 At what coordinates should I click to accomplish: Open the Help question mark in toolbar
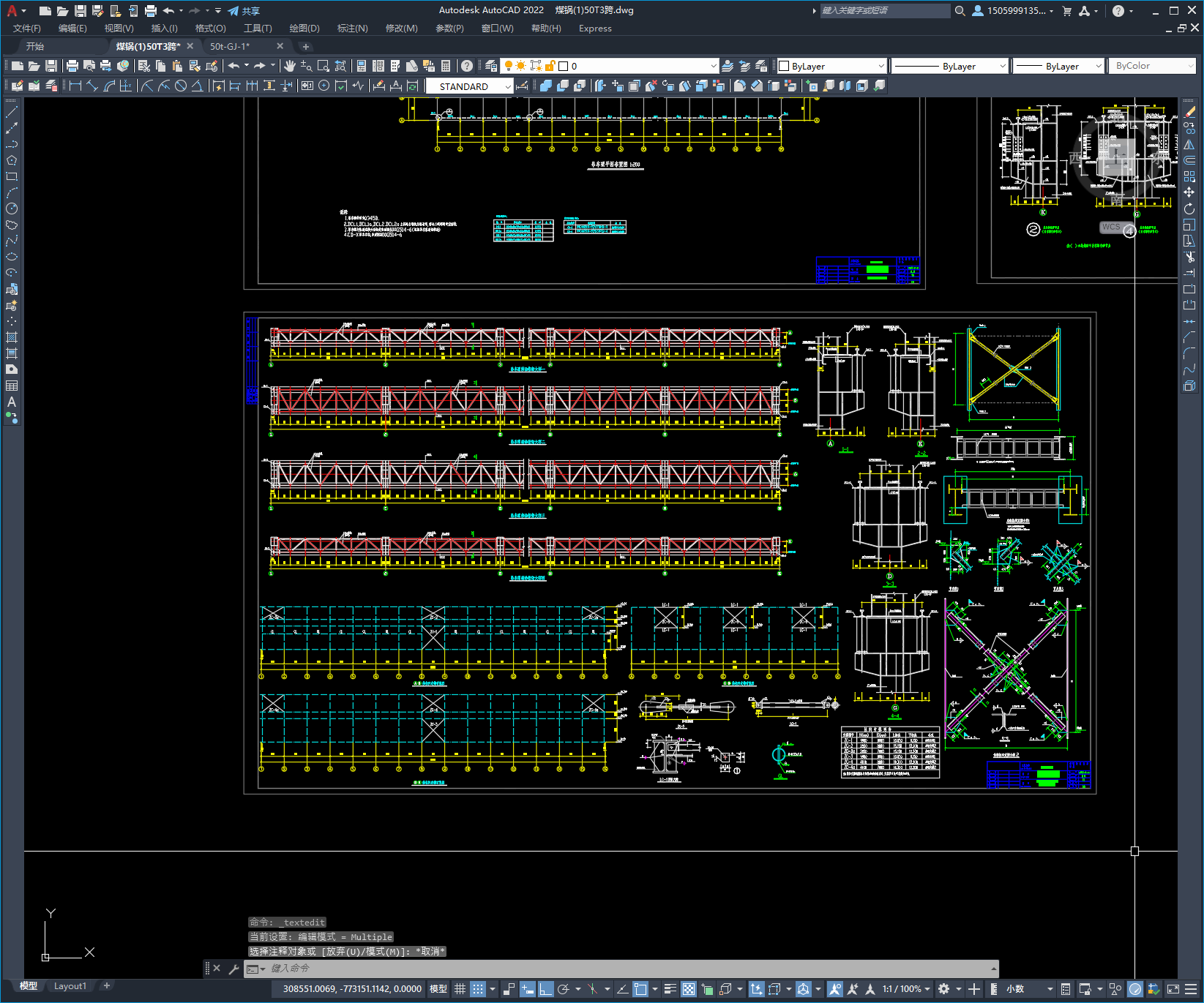pos(467,66)
